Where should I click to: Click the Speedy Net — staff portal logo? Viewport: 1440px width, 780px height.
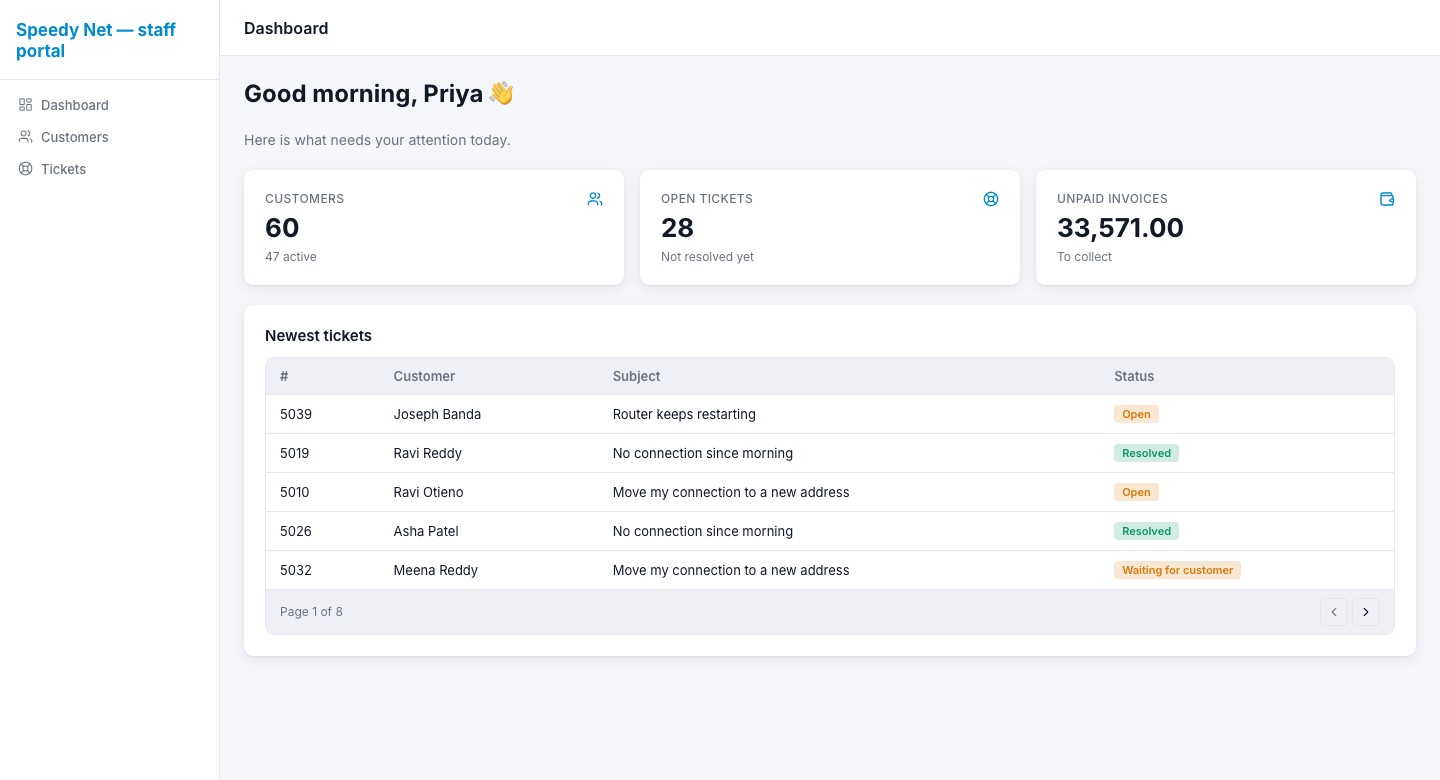96,40
